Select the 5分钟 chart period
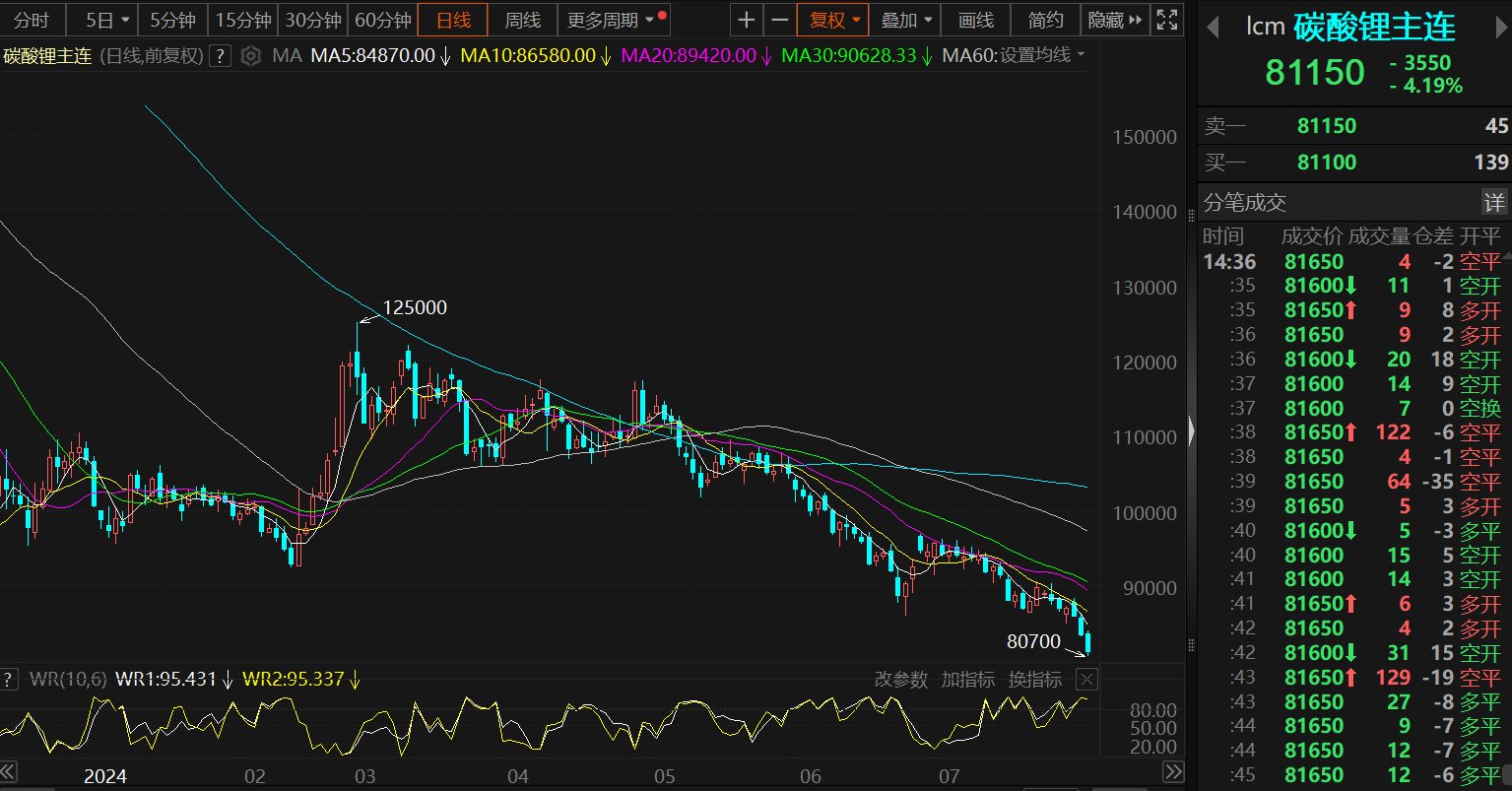The width and height of the screenshot is (1512, 791). coord(172,20)
